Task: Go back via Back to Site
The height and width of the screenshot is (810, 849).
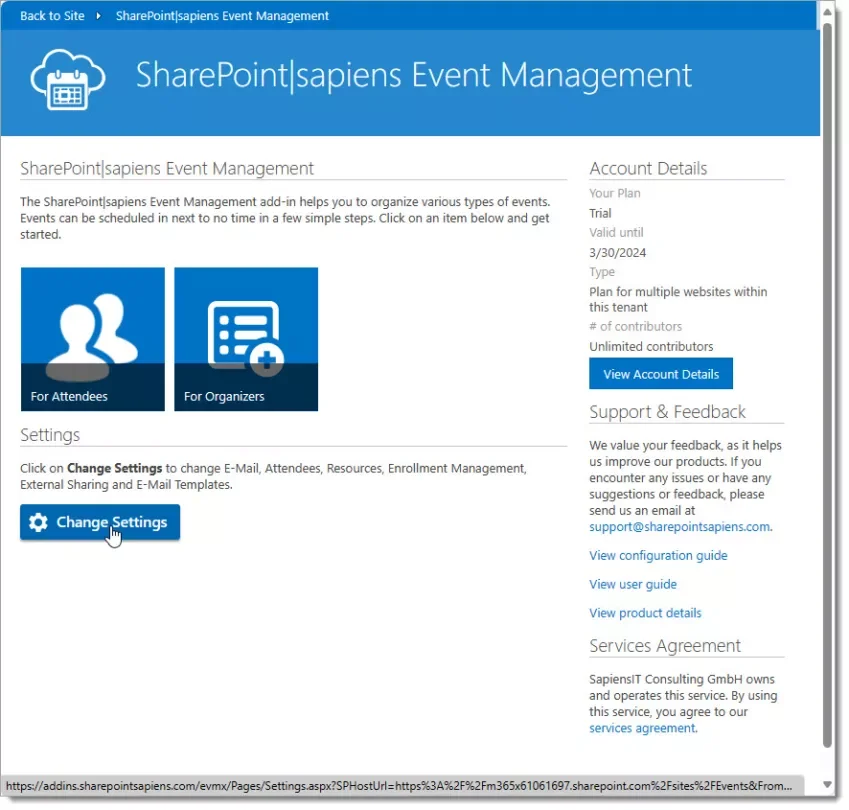Action: click(53, 16)
